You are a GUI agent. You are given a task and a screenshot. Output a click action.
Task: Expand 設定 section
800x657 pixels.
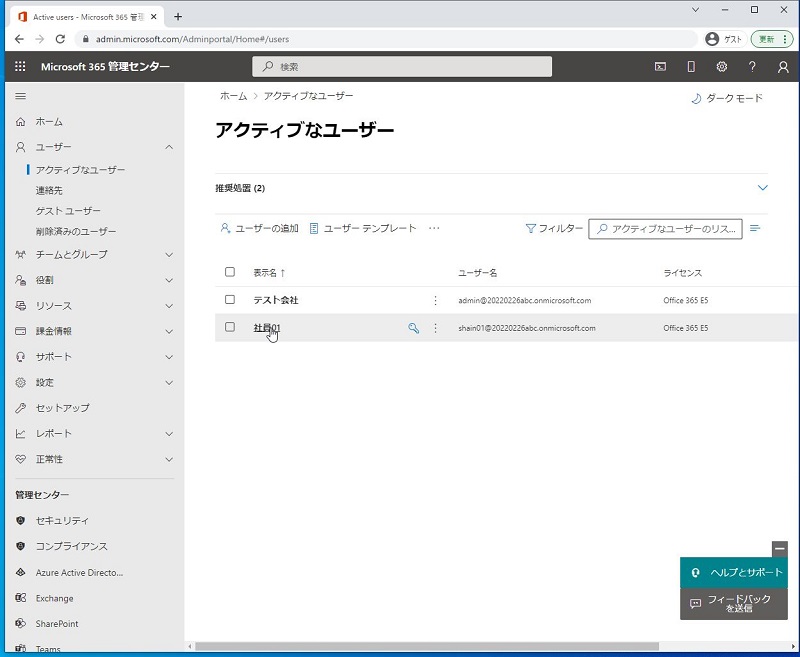tap(169, 383)
